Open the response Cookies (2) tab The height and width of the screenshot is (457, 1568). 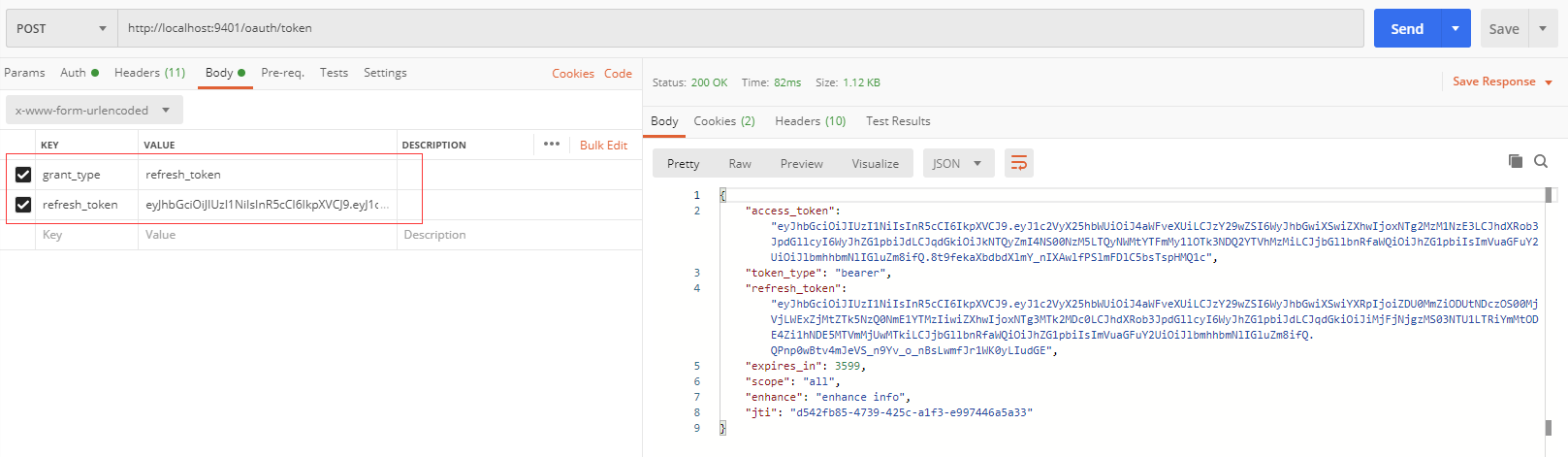pyautogui.click(x=724, y=121)
